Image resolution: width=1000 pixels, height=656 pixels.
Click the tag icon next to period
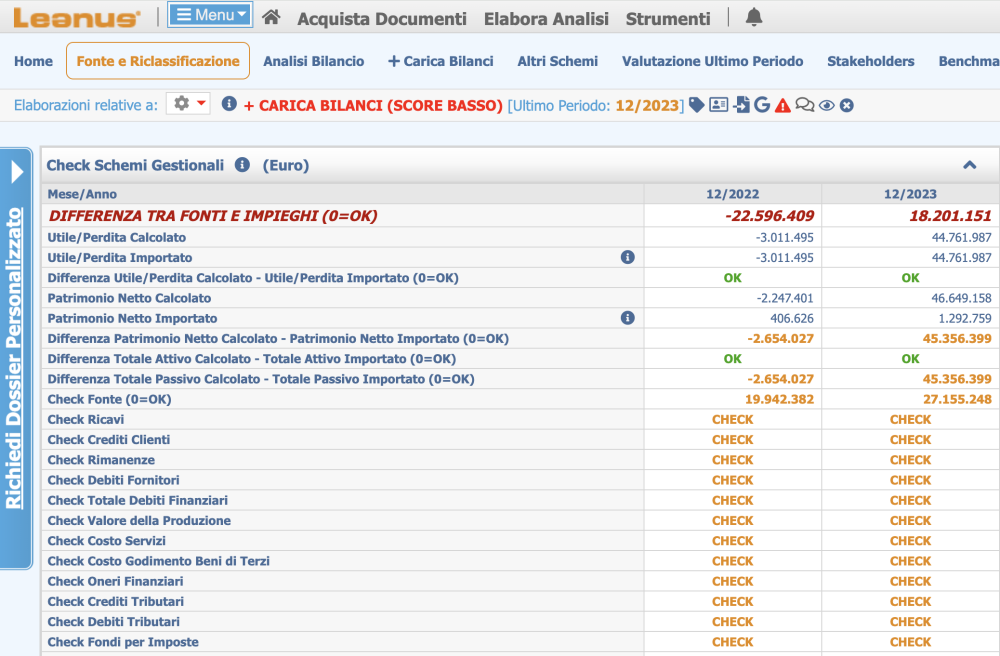[697, 105]
